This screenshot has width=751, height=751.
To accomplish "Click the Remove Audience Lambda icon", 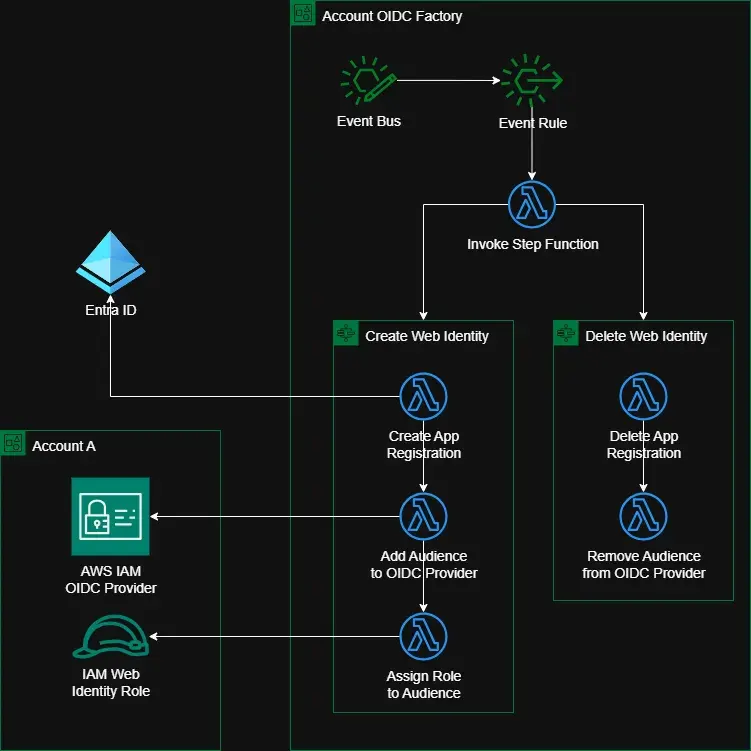I will tap(643, 516).
